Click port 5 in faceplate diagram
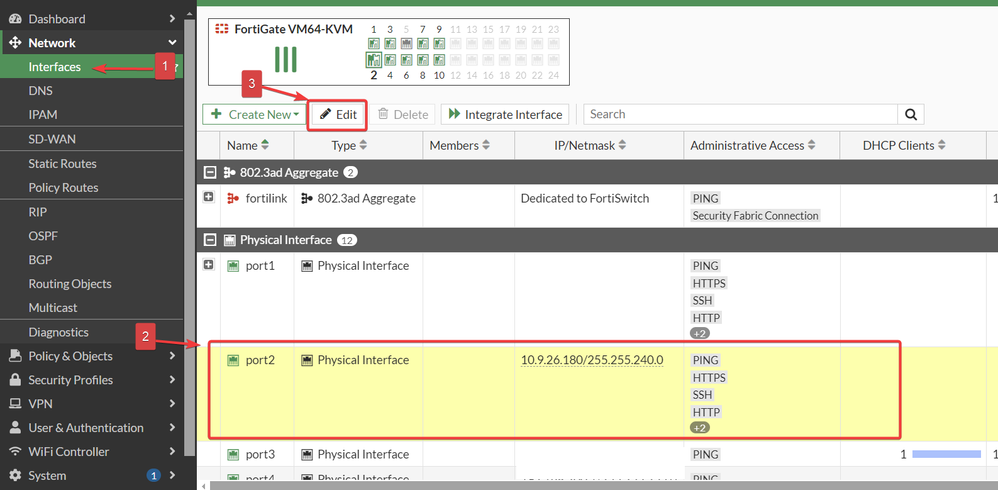Screen dimensions: 998x490 tap(407, 44)
